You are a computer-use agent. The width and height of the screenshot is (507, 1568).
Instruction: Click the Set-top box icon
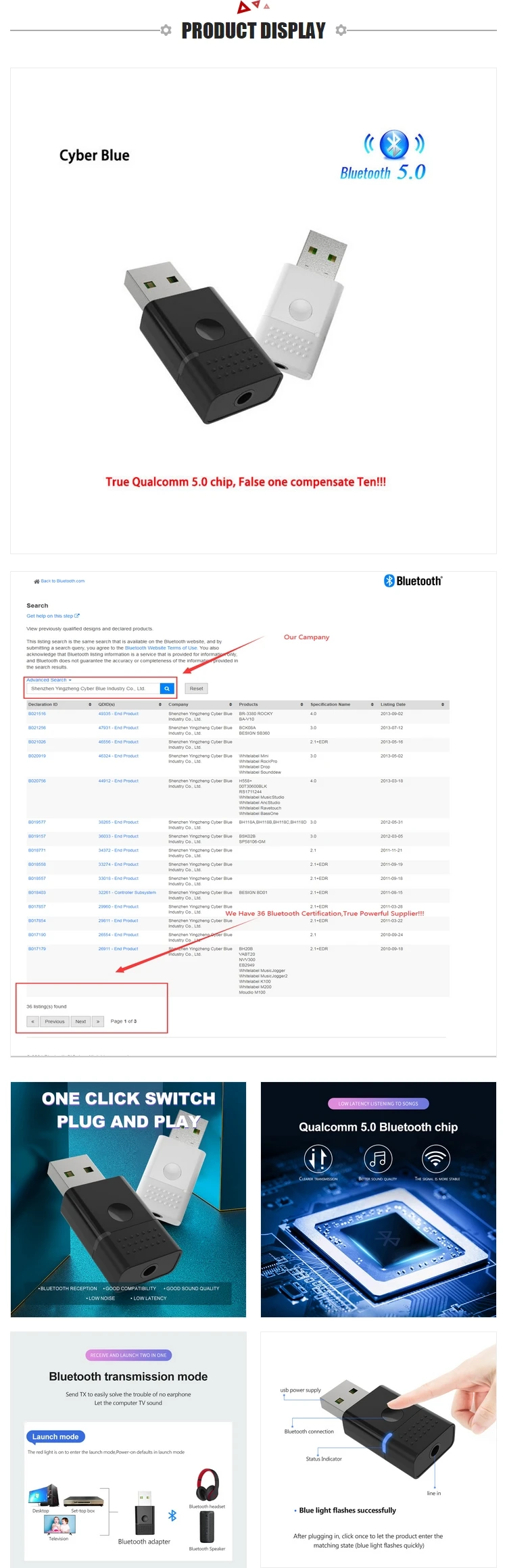coord(84,1502)
